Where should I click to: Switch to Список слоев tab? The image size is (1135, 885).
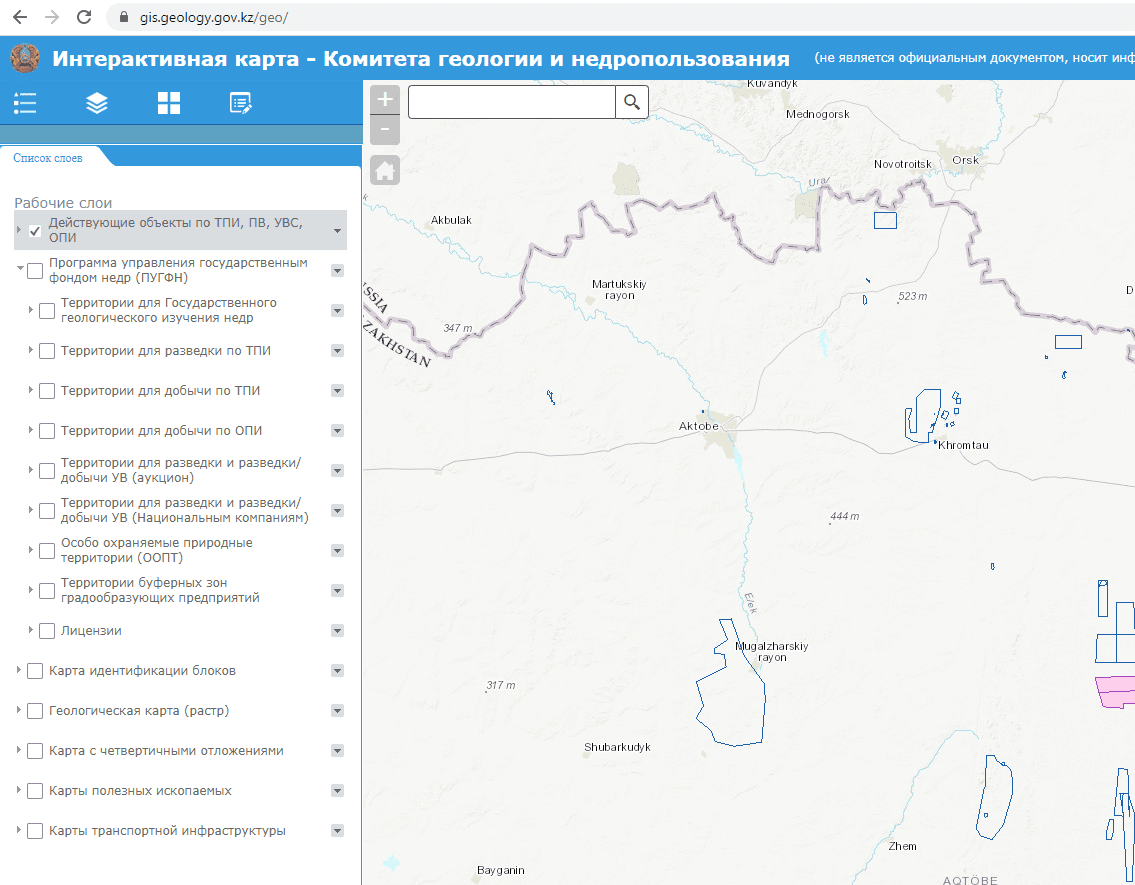click(x=48, y=158)
